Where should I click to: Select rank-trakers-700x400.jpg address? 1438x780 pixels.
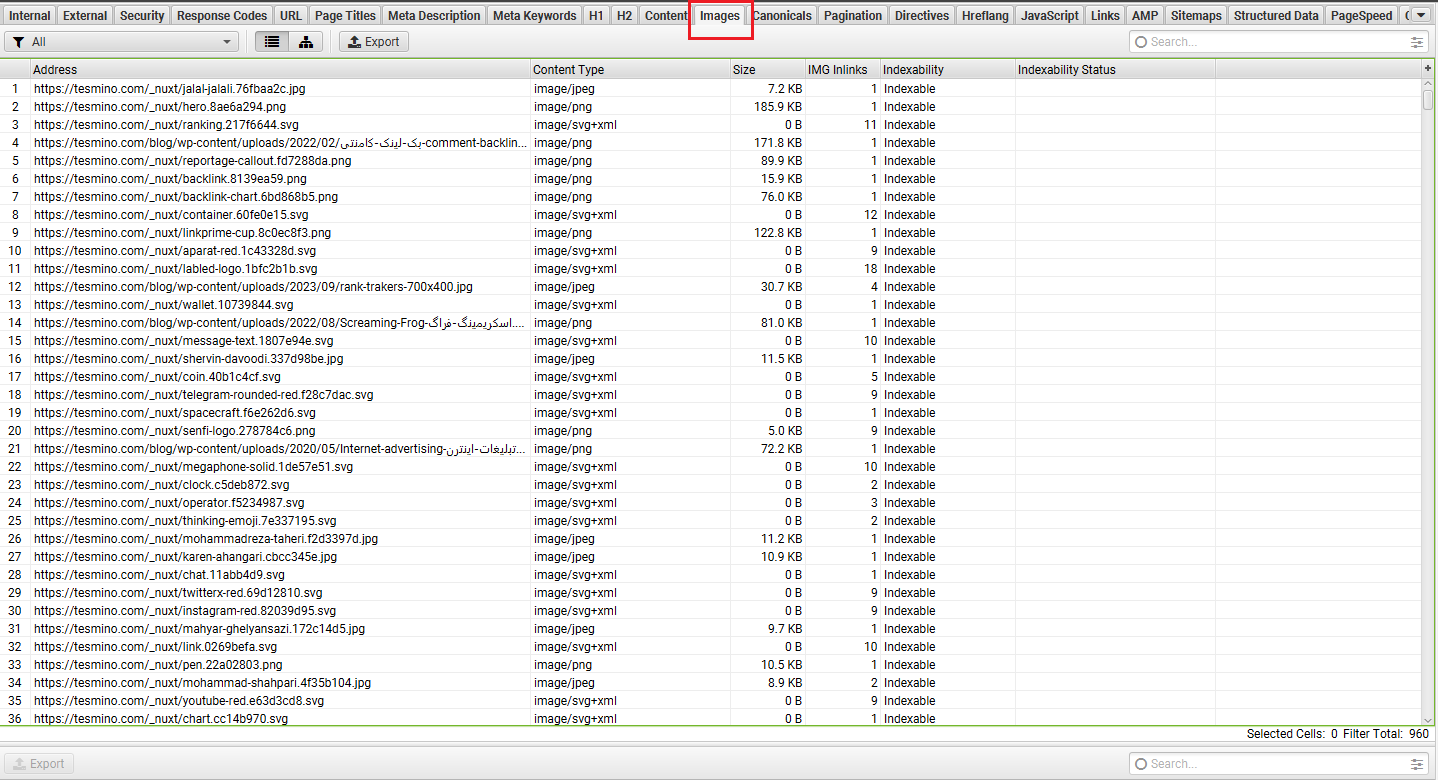tap(253, 287)
